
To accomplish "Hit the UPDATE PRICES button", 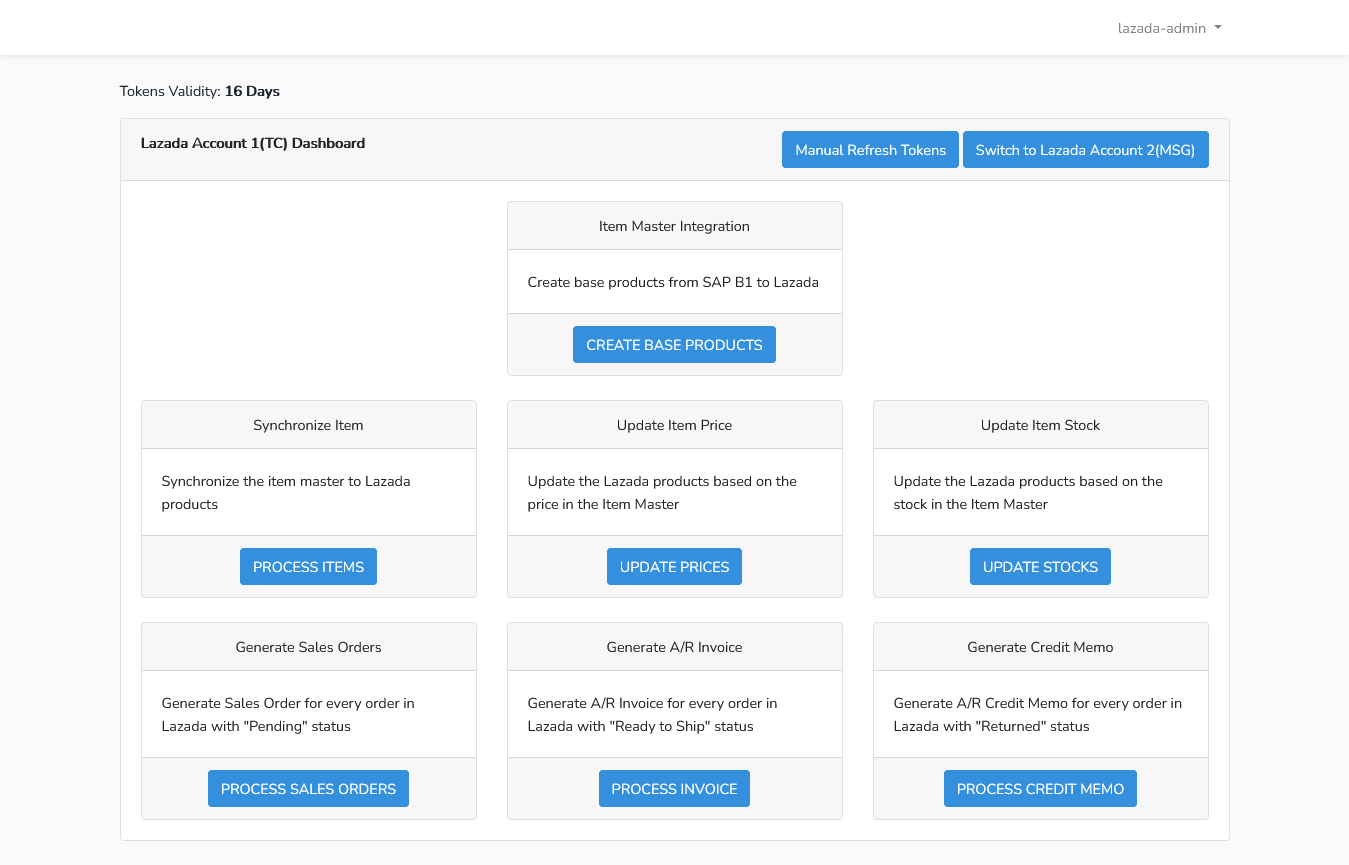I will [674, 567].
